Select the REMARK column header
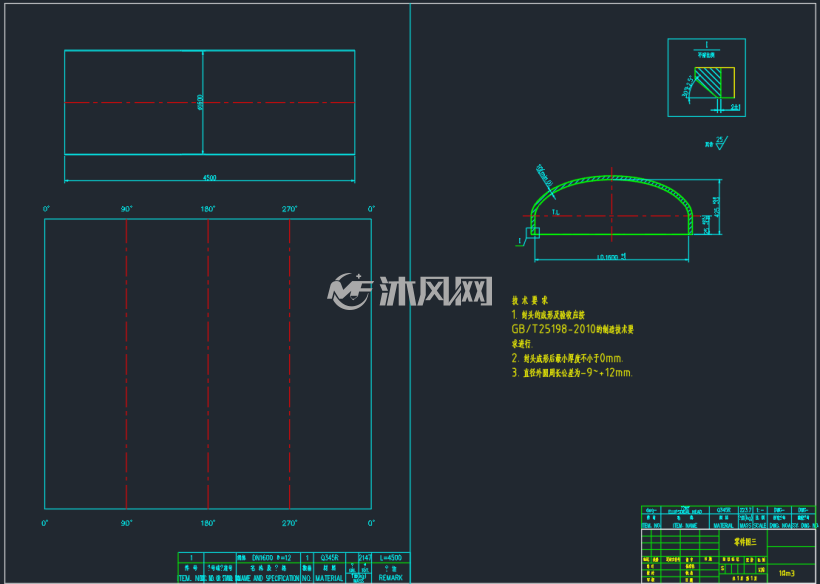820x584 pixels. (391, 578)
